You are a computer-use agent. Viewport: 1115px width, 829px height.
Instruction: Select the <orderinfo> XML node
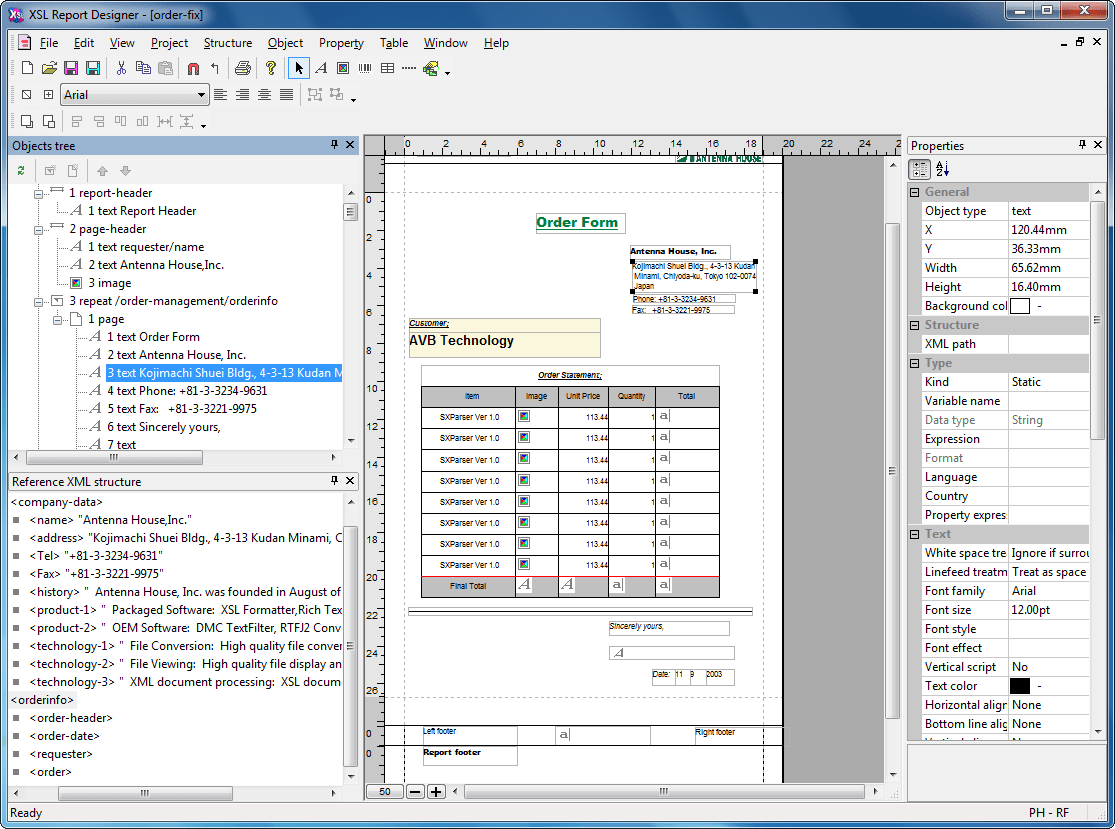42,700
